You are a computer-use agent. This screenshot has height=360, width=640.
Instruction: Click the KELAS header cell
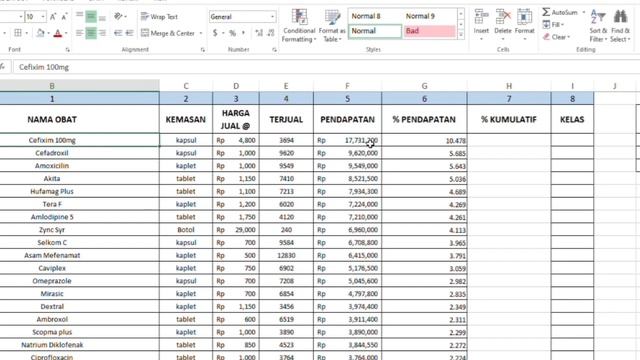pos(572,120)
